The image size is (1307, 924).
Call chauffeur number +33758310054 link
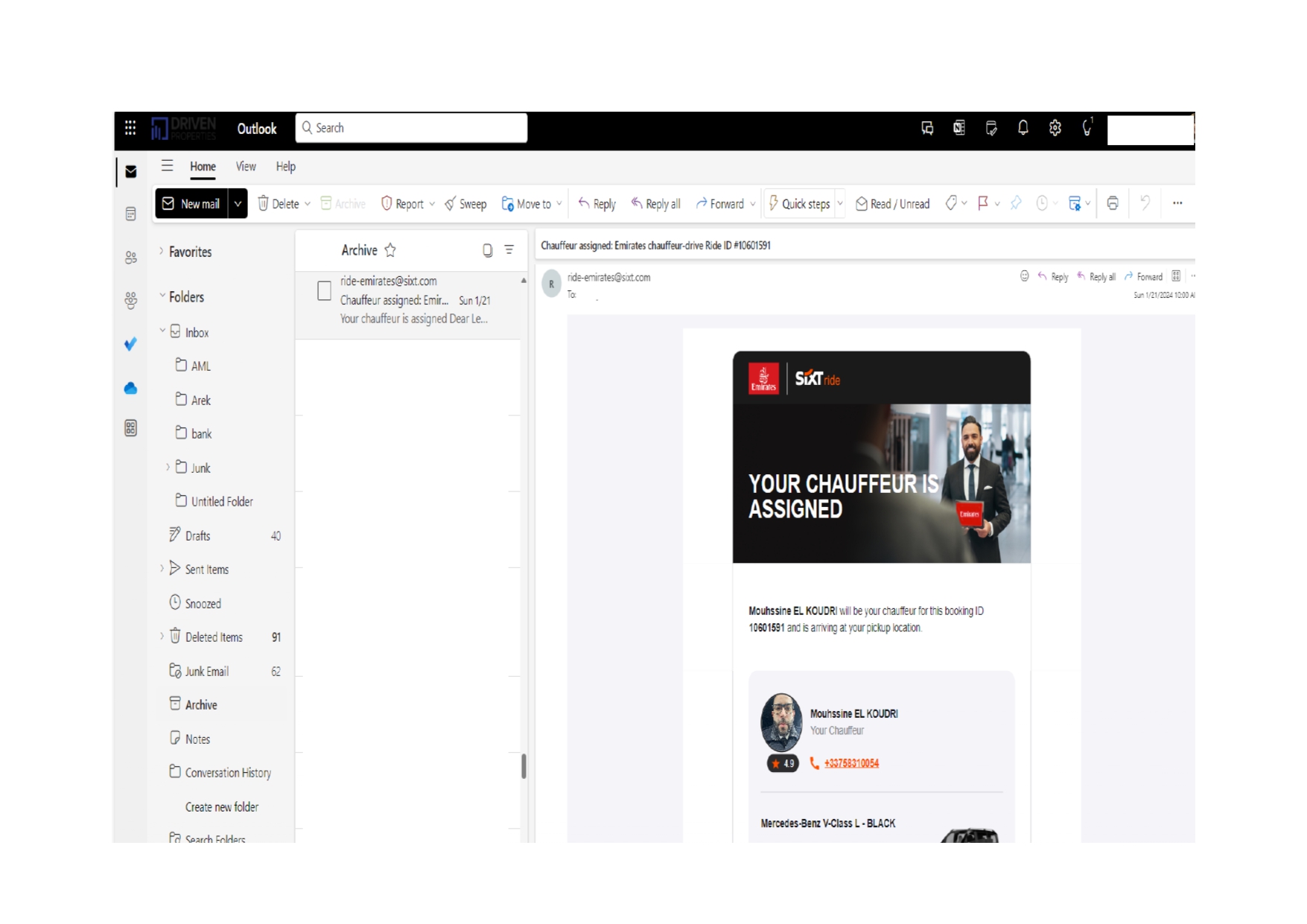click(851, 763)
